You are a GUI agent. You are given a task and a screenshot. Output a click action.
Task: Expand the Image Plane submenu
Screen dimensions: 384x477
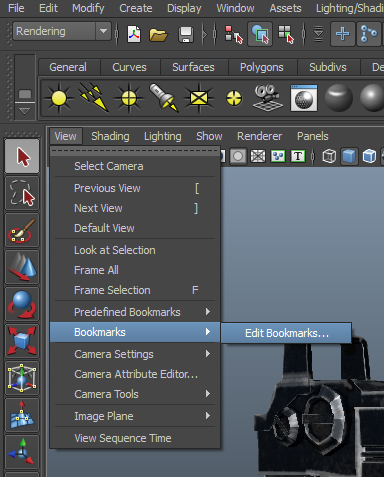[x=135, y=416]
